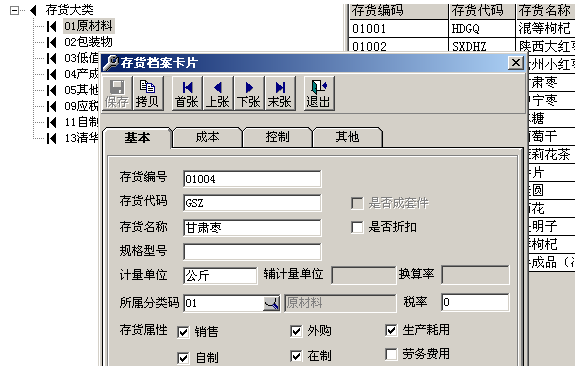Uncheck the 销售 attribute checkbox
Screen dimensions: 575x368
coord(183,332)
